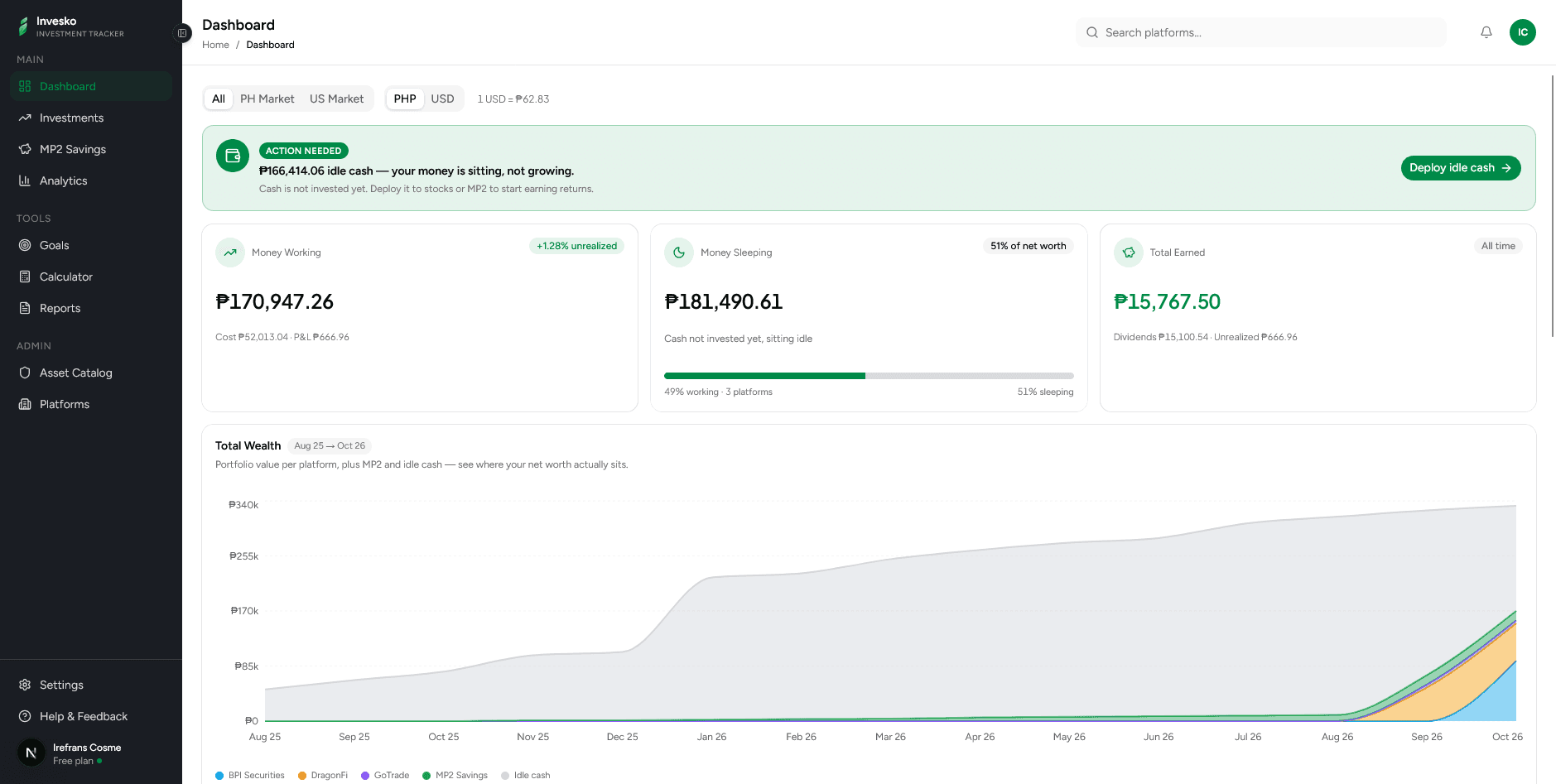1556x784 pixels.
Task: Switch to the US Market tab
Action: (336, 99)
